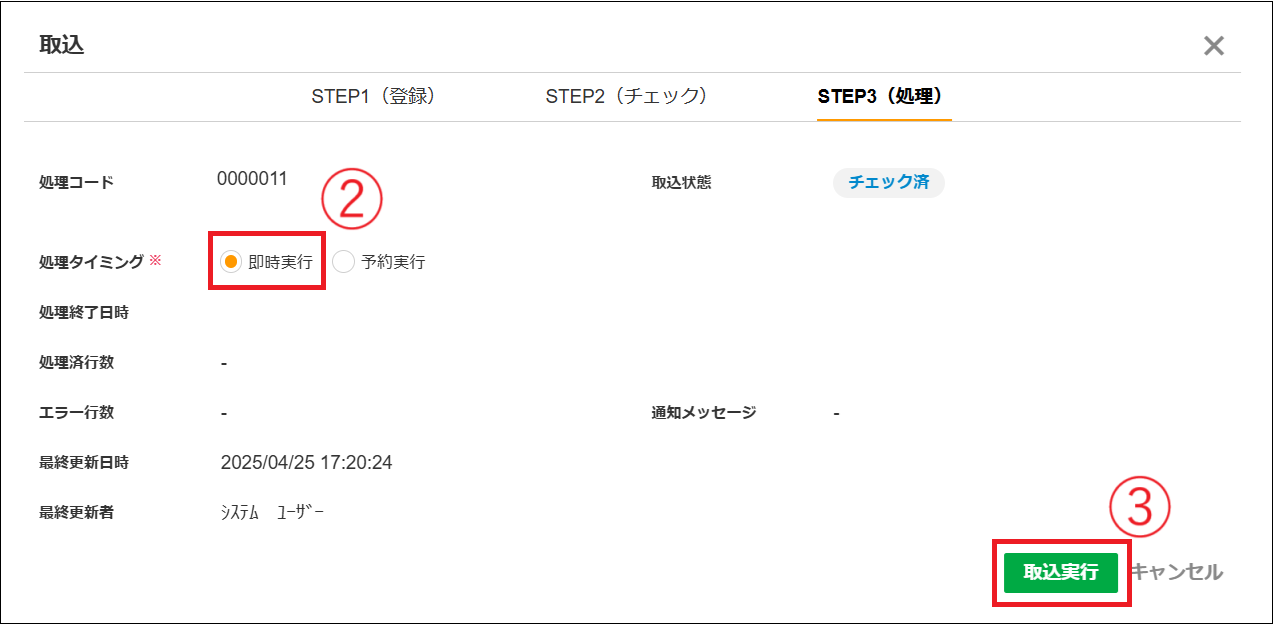This screenshot has height=626, width=1277.
Task: Select the STEP3（処理） tab
Action: (882, 97)
